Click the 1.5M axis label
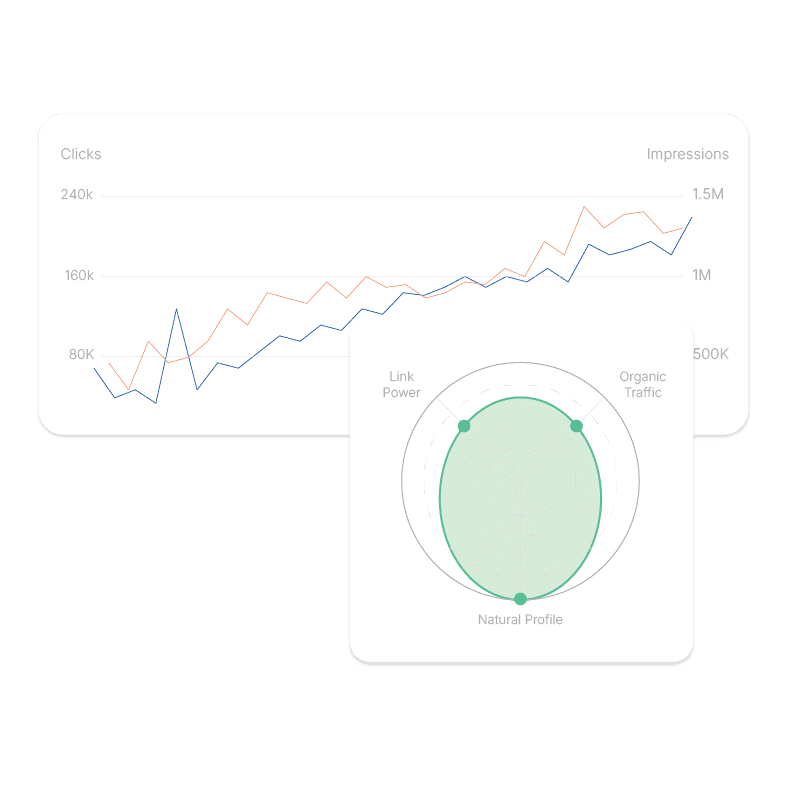This screenshot has width=800, height=801. click(x=707, y=195)
